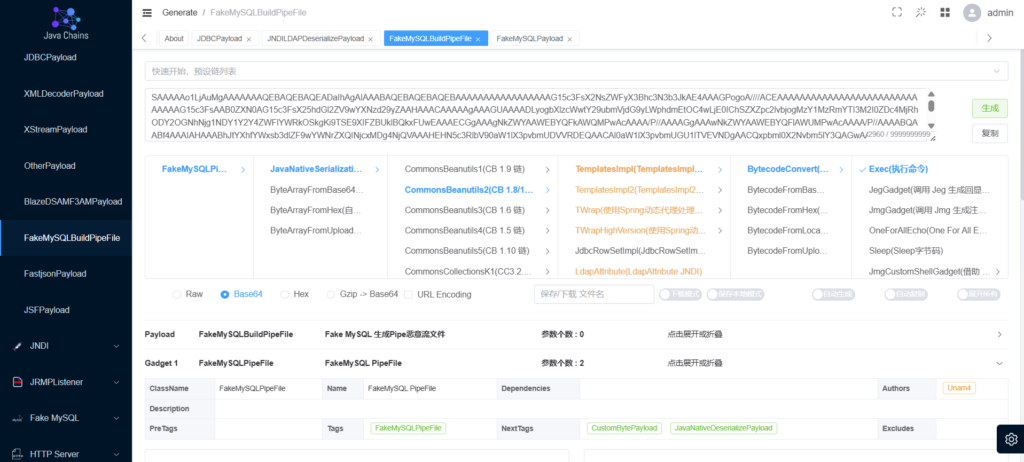Toggle fullscreen mode icon in header
The height and width of the screenshot is (462, 1024).
click(x=897, y=12)
